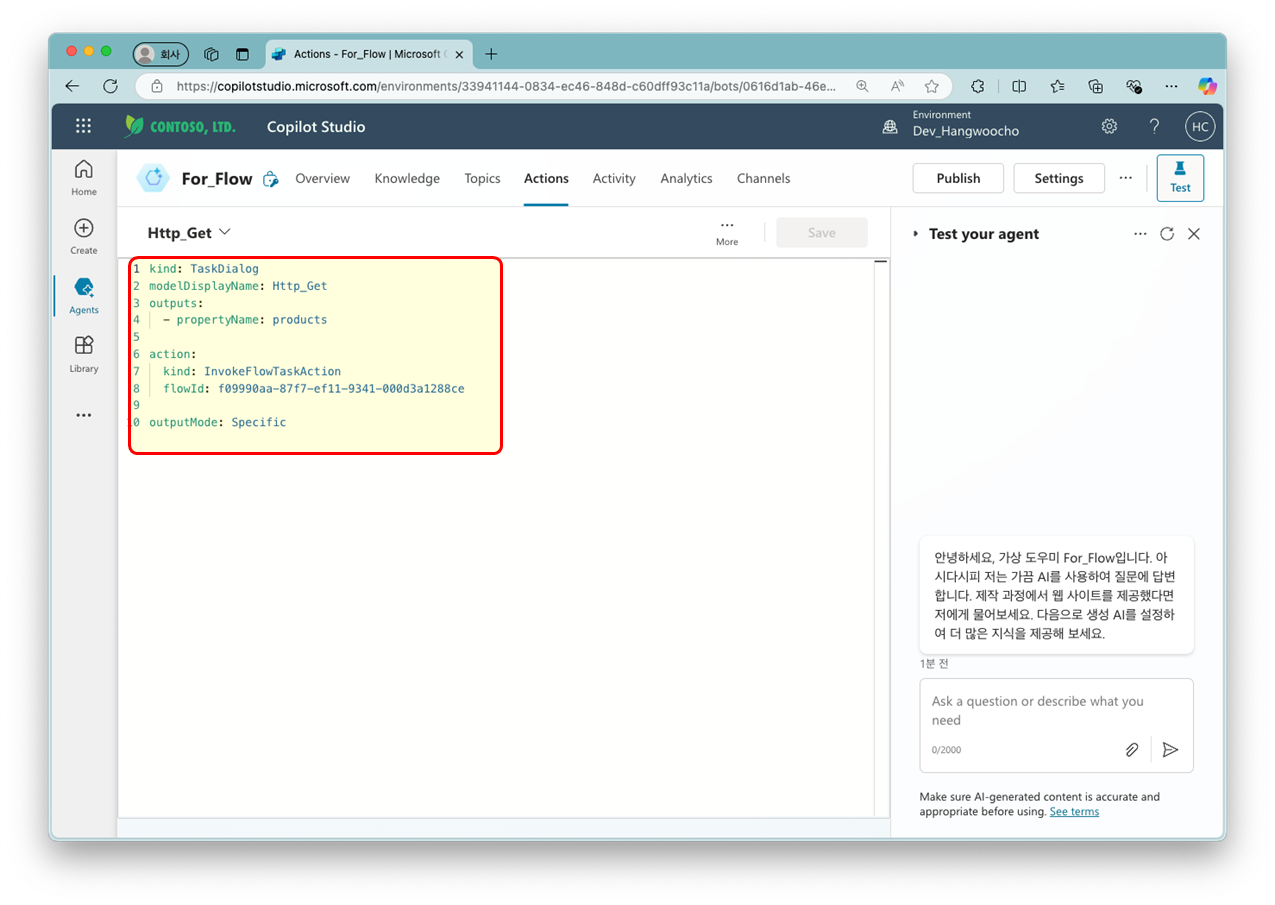Open the Favorites list in toolbar
This screenshot has width=1275, height=905.
tap(1057, 86)
